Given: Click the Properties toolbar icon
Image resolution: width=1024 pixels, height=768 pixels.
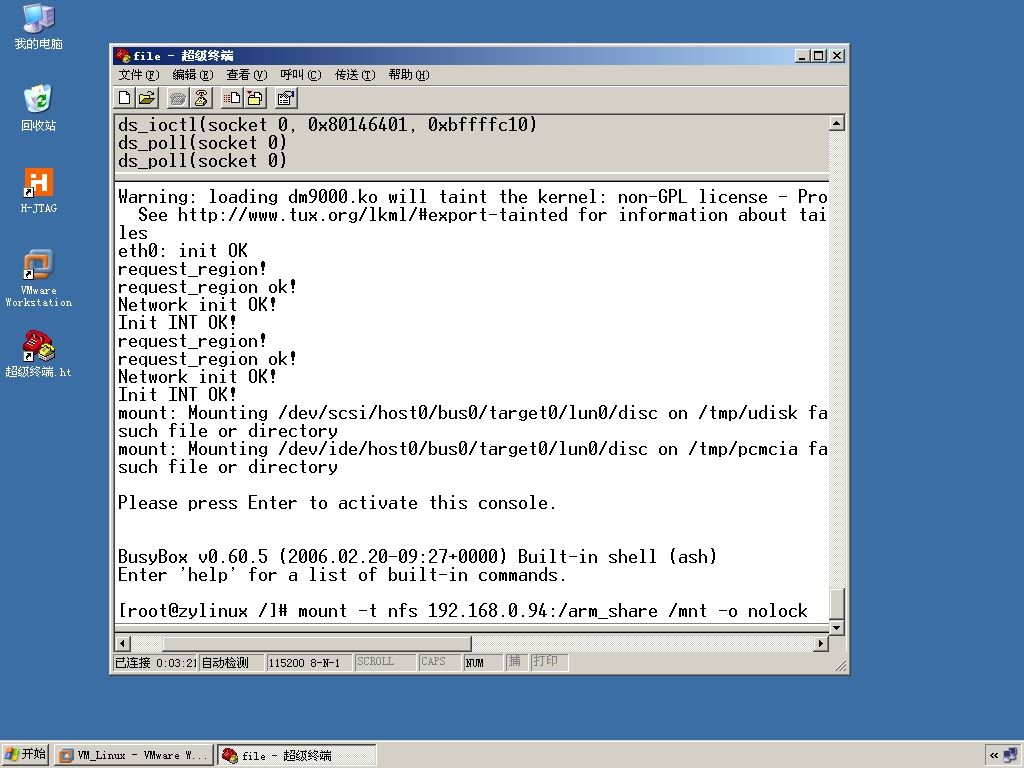Looking at the screenshot, I should 286,98.
